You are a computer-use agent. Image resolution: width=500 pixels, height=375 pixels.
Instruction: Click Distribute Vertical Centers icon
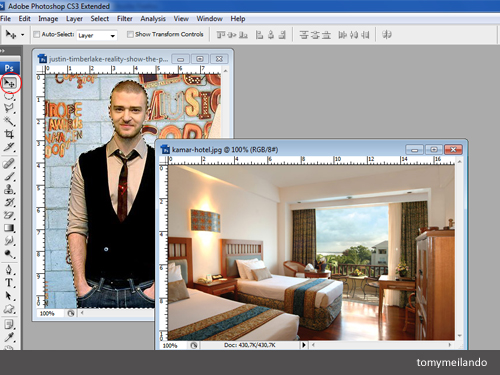click(x=315, y=34)
